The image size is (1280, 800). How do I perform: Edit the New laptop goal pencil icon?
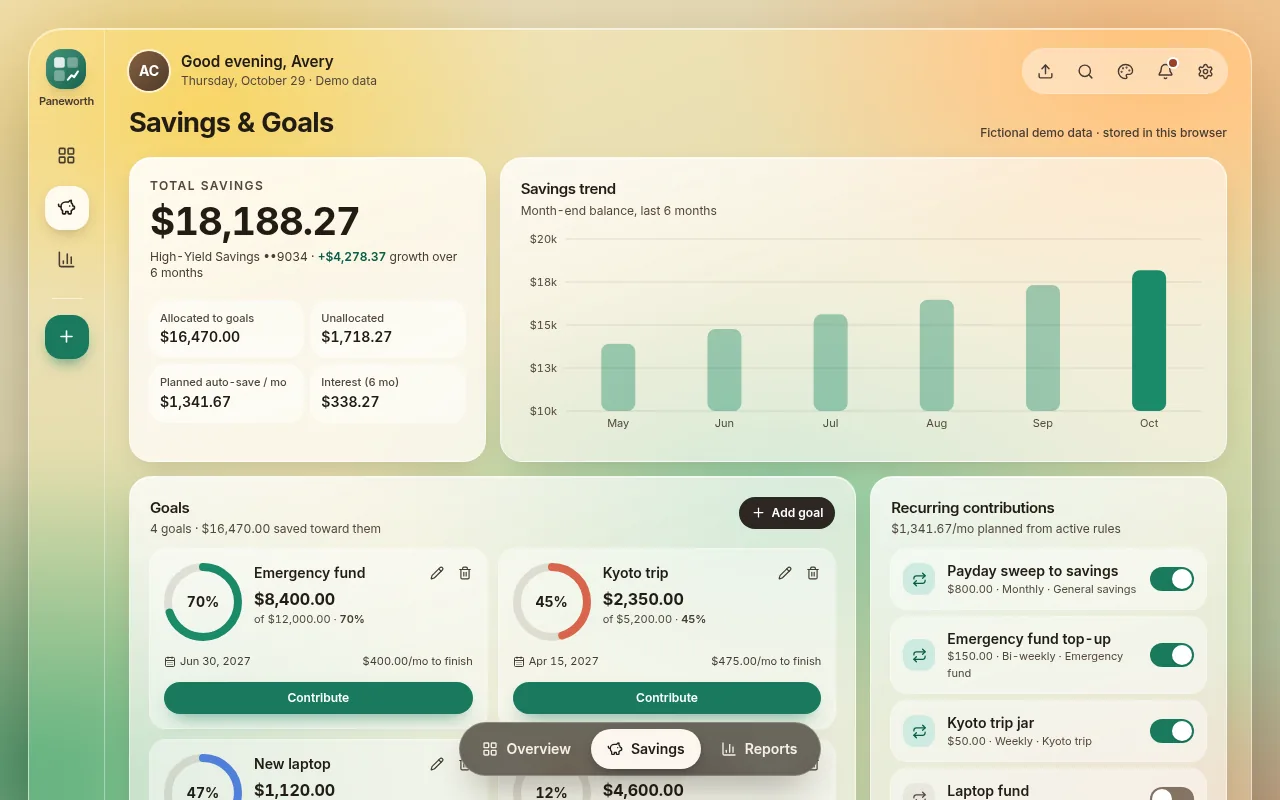click(437, 764)
